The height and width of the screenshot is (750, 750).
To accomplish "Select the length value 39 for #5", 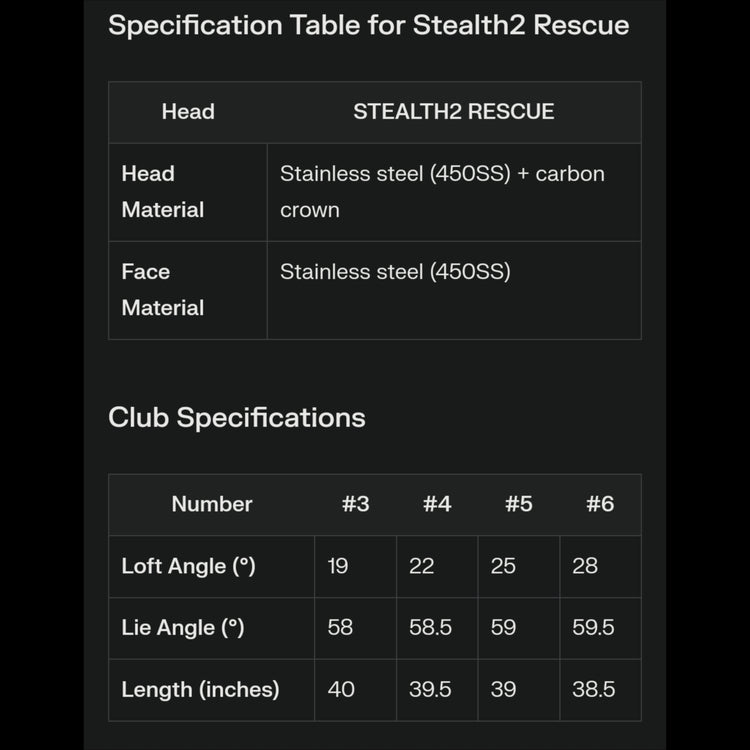I will (503, 690).
